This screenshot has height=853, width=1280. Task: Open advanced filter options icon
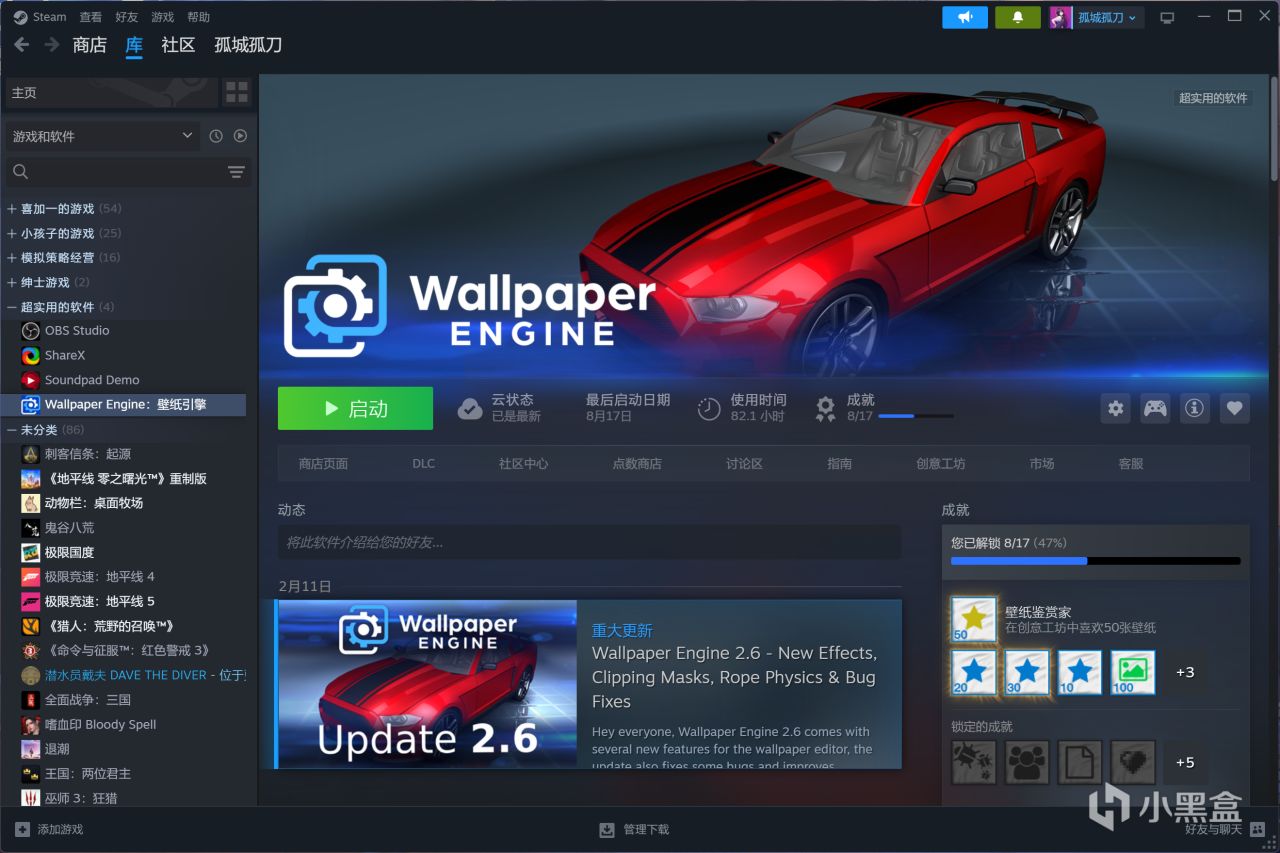click(236, 172)
